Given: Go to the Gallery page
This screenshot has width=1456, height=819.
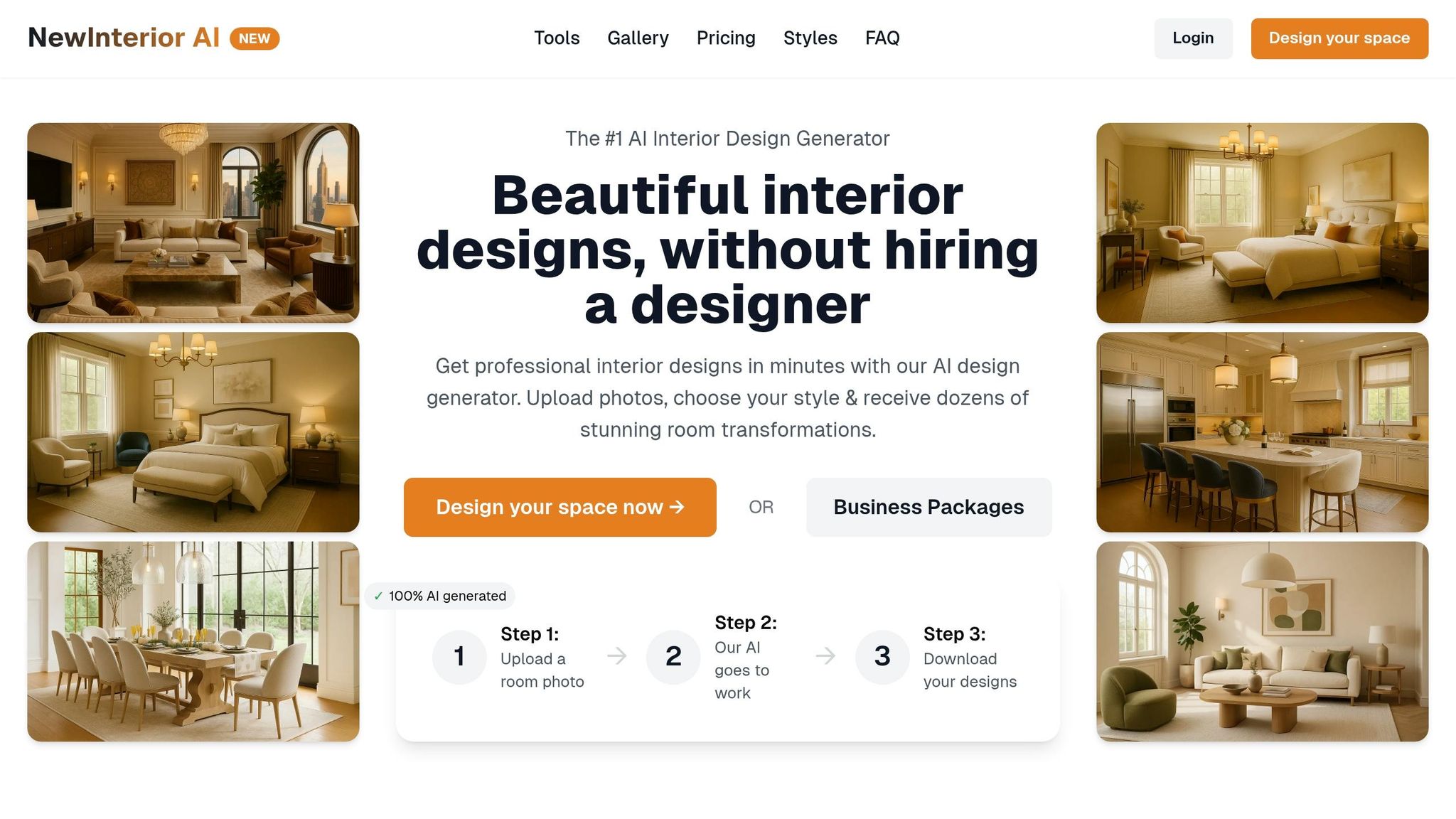Looking at the screenshot, I should 638,38.
